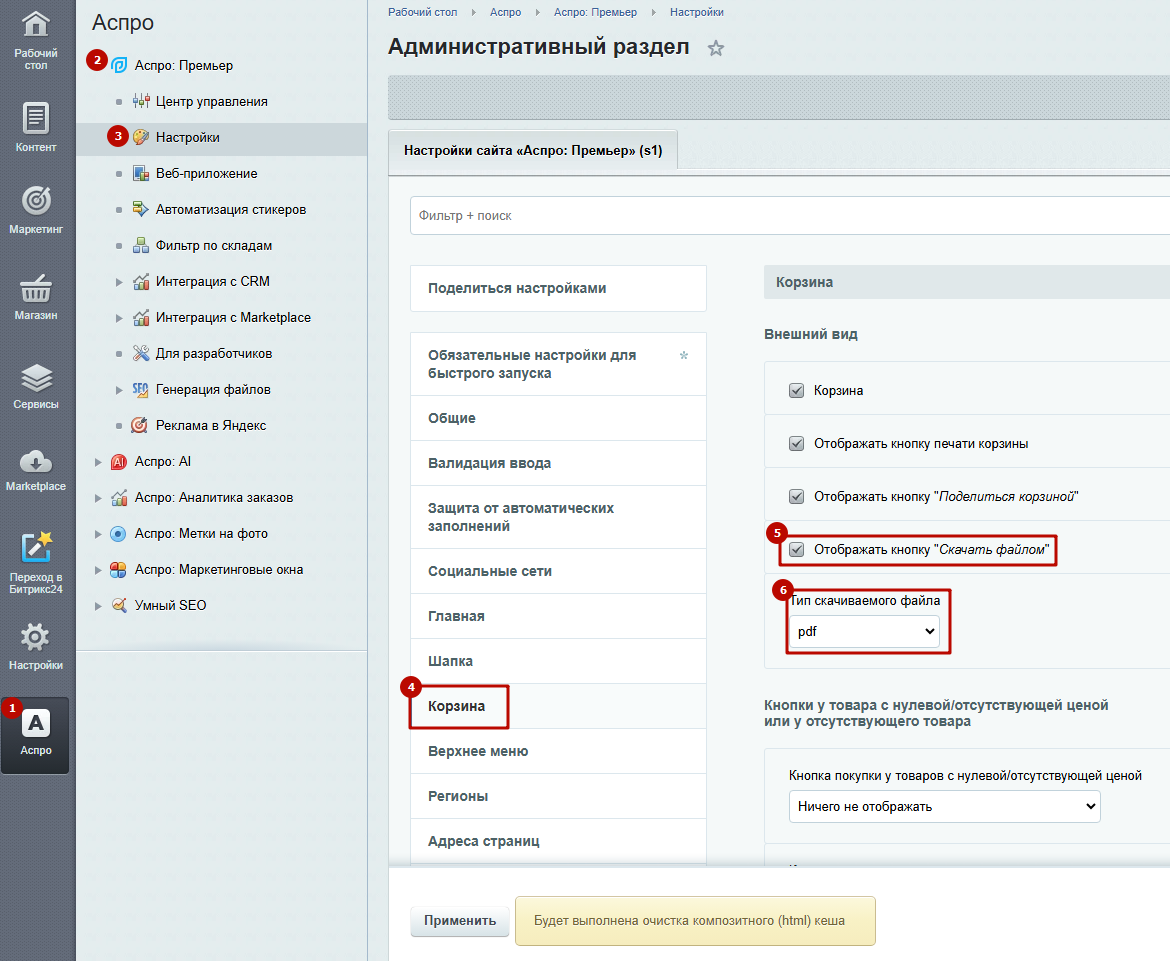The width and height of the screenshot is (1170, 961).
Task: Open the Маркетинг section icon
Action: coord(36,200)
